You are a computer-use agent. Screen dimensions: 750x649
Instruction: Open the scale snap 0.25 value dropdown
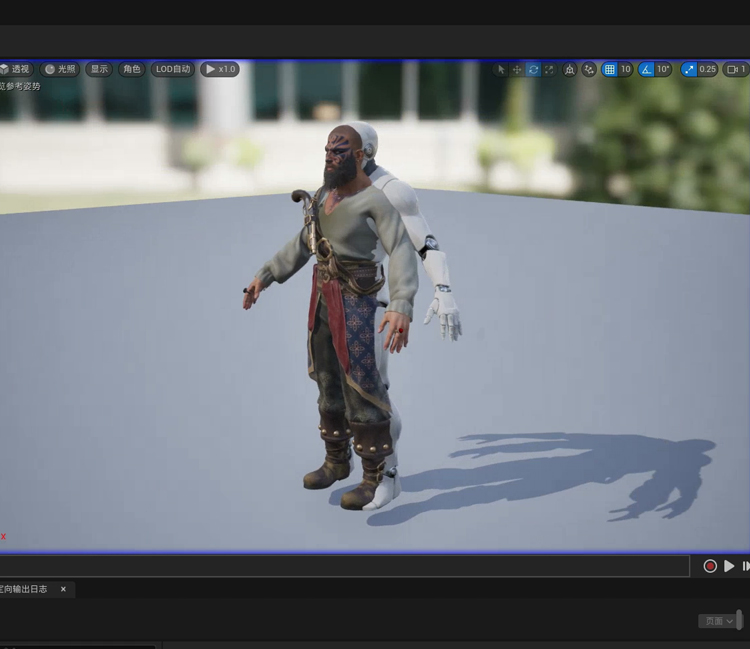708,70
